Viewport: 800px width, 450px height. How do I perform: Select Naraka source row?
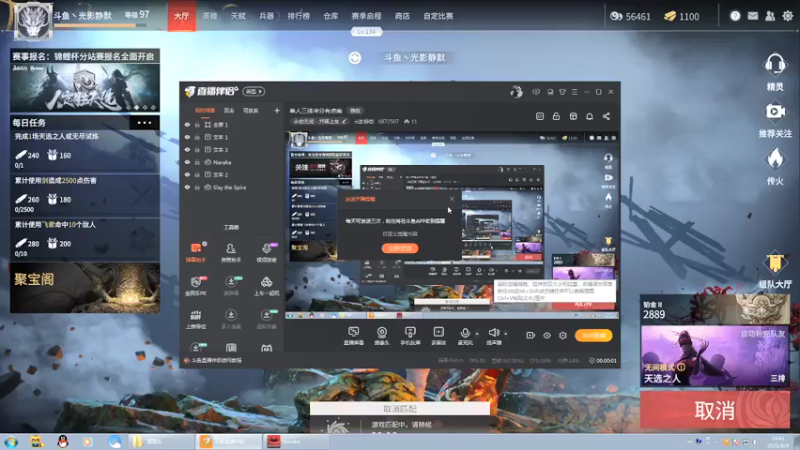click(232, 162)
